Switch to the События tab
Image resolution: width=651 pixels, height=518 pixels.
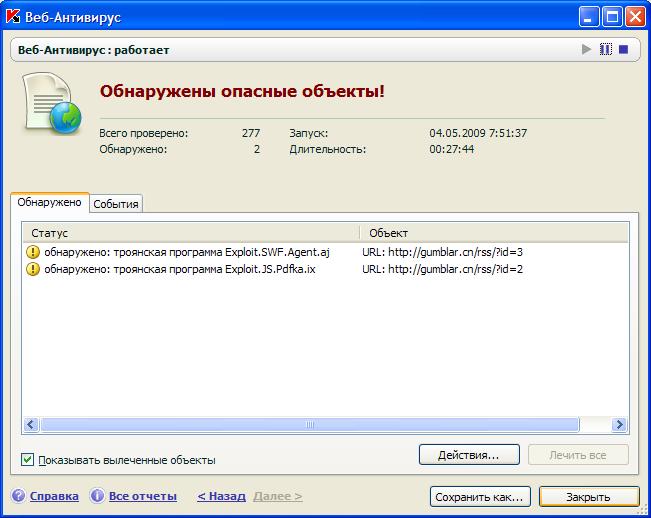tap(116, 204)
